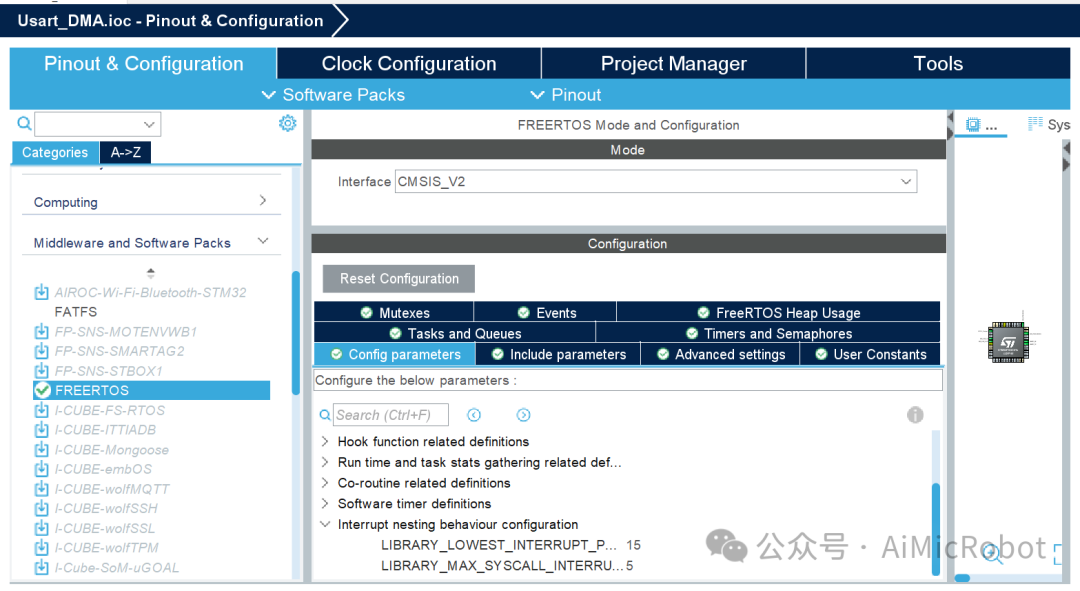
Task: Click the parameter search magnifier icon
Action: [x=324, y=415]
